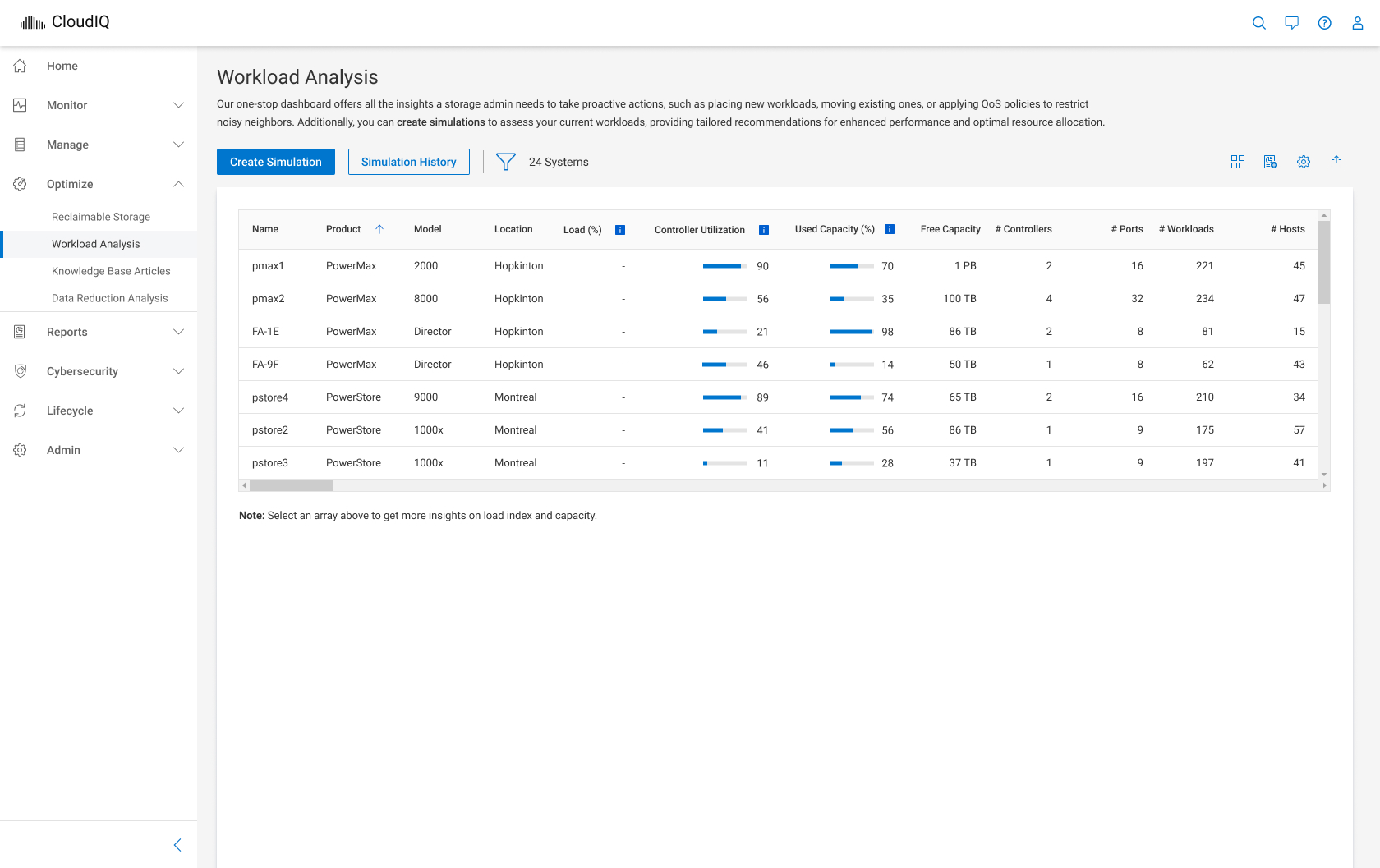The height and width of the screenshot is (868, 1380).
Task: Click Load (%) info icon
Action: tap(620, 230)
